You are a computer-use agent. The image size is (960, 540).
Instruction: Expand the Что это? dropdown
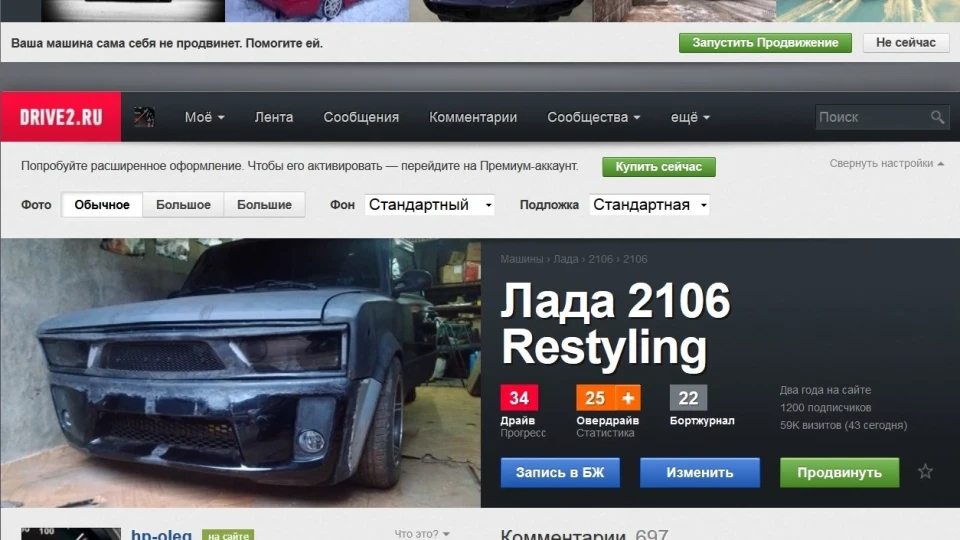422,534
